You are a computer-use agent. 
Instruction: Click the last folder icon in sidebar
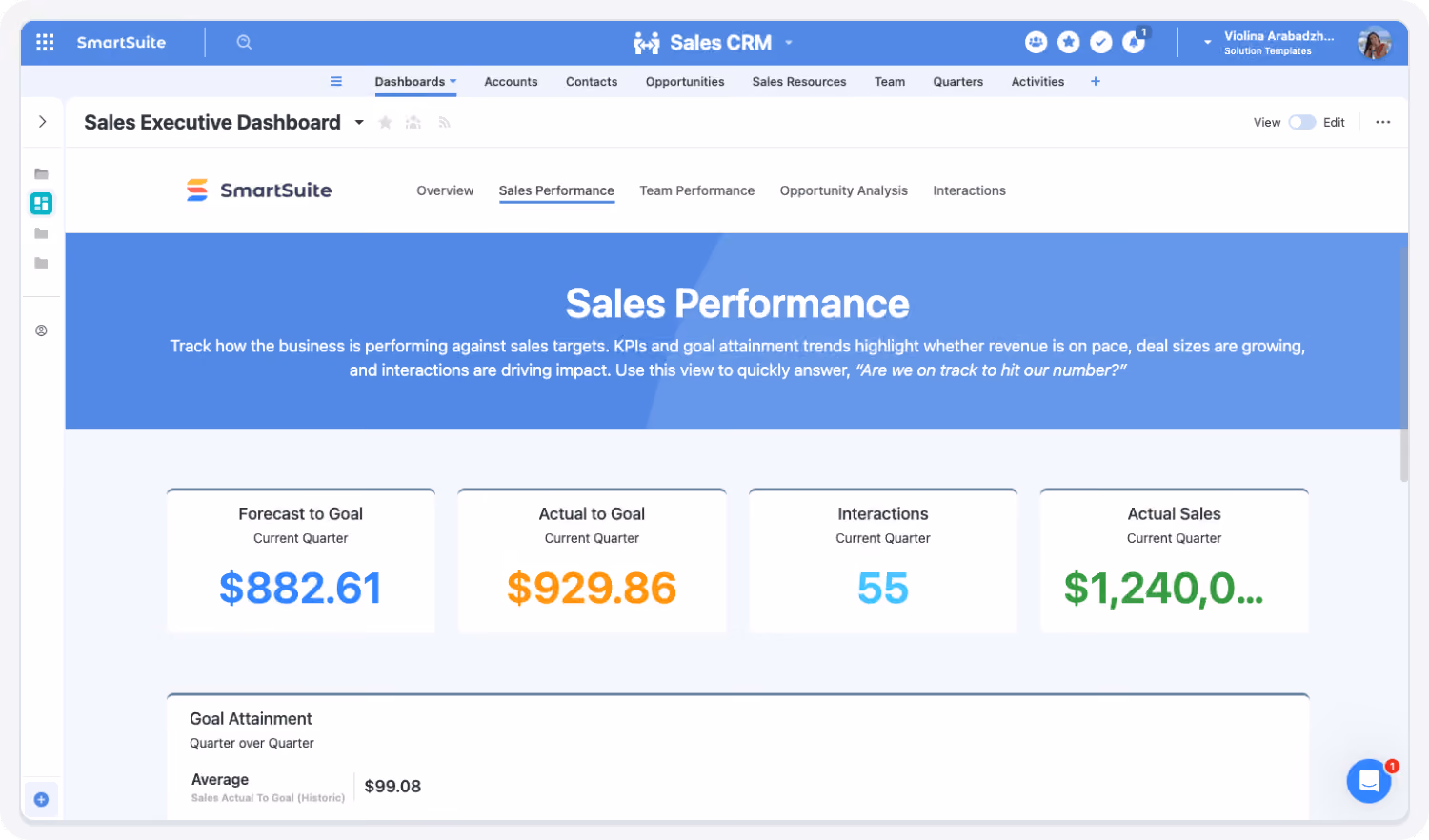41,263
